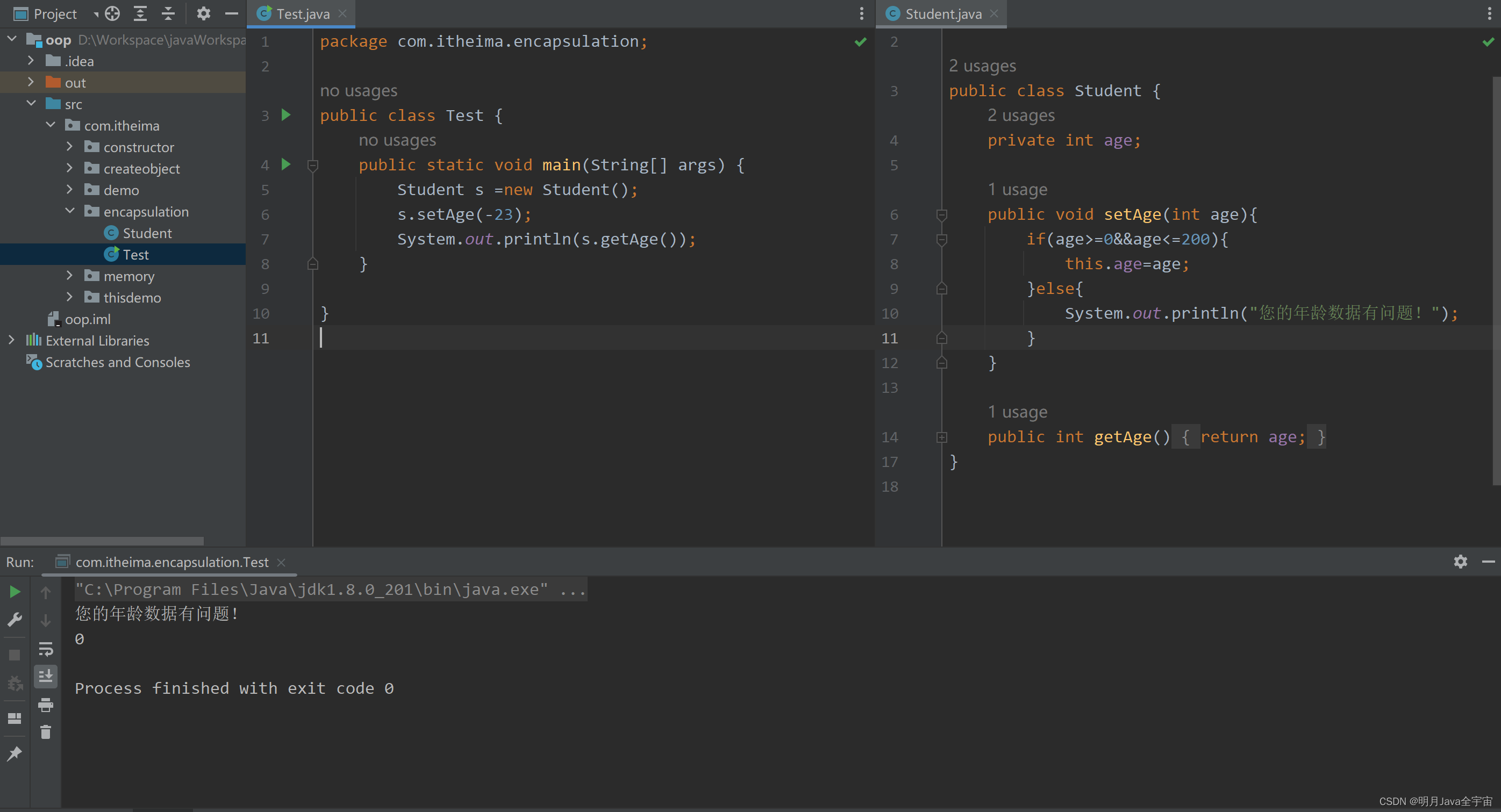This screenshot has height=812, width=1501.
Task: Click the scroll up arrow in Run panel
Action: click(47, 591)
